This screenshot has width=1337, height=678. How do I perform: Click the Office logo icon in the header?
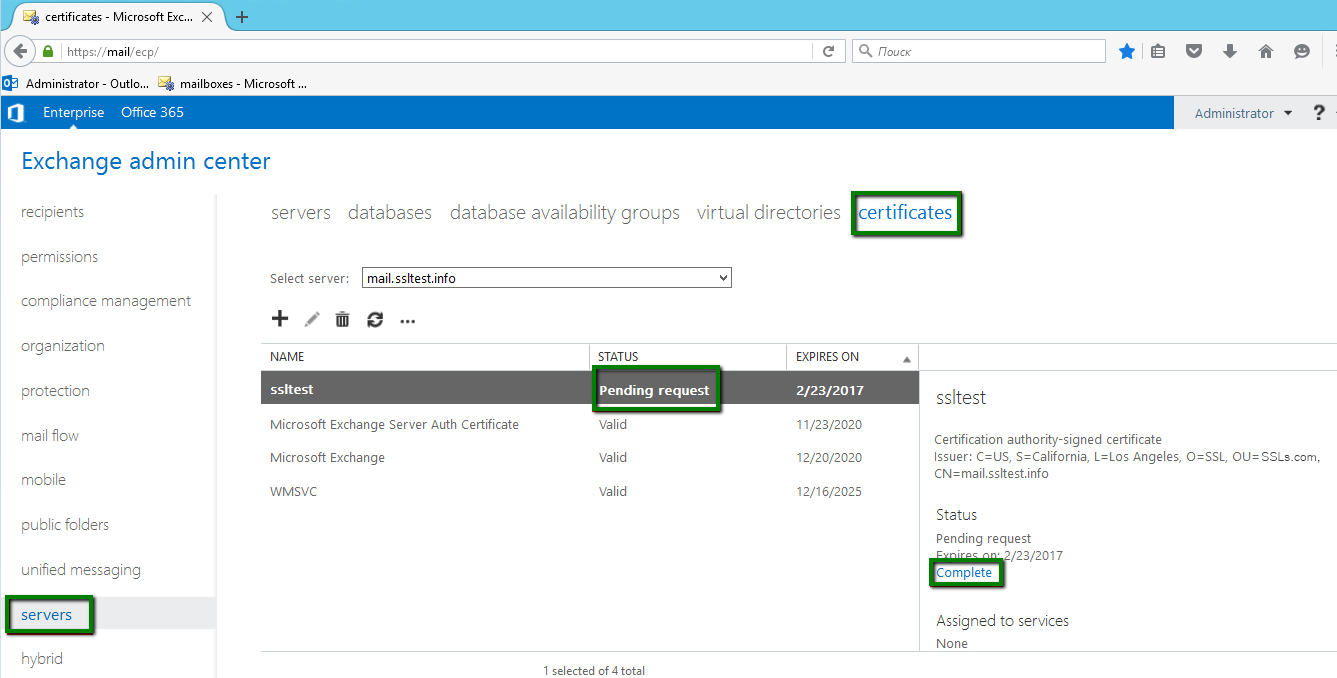[x=15, y=113]
